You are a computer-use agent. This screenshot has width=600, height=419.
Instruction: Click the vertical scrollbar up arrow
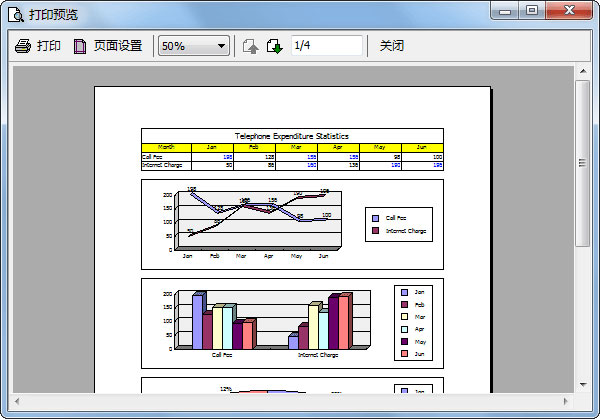(583, 74)
